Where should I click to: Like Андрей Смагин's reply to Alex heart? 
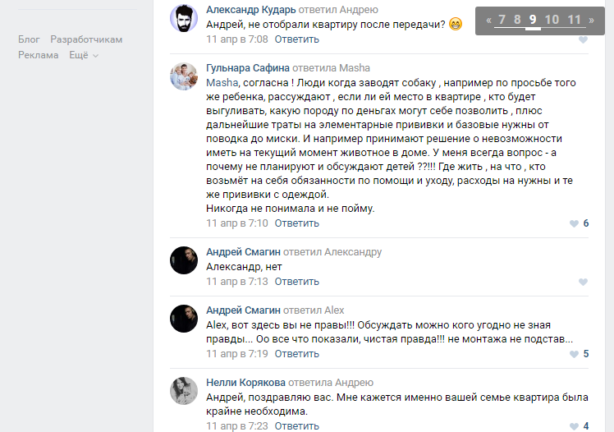point(574,354)
